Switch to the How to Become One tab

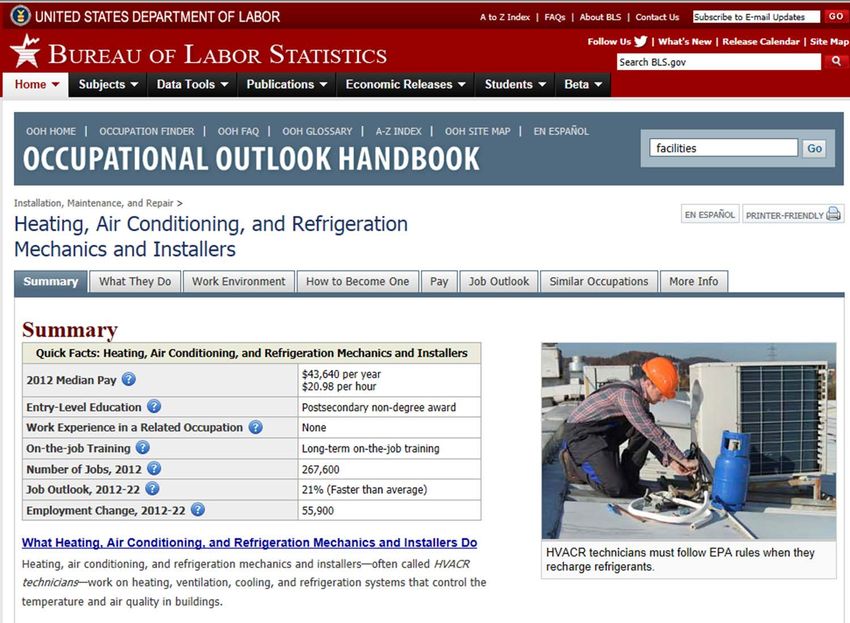(x=358, y=281)
